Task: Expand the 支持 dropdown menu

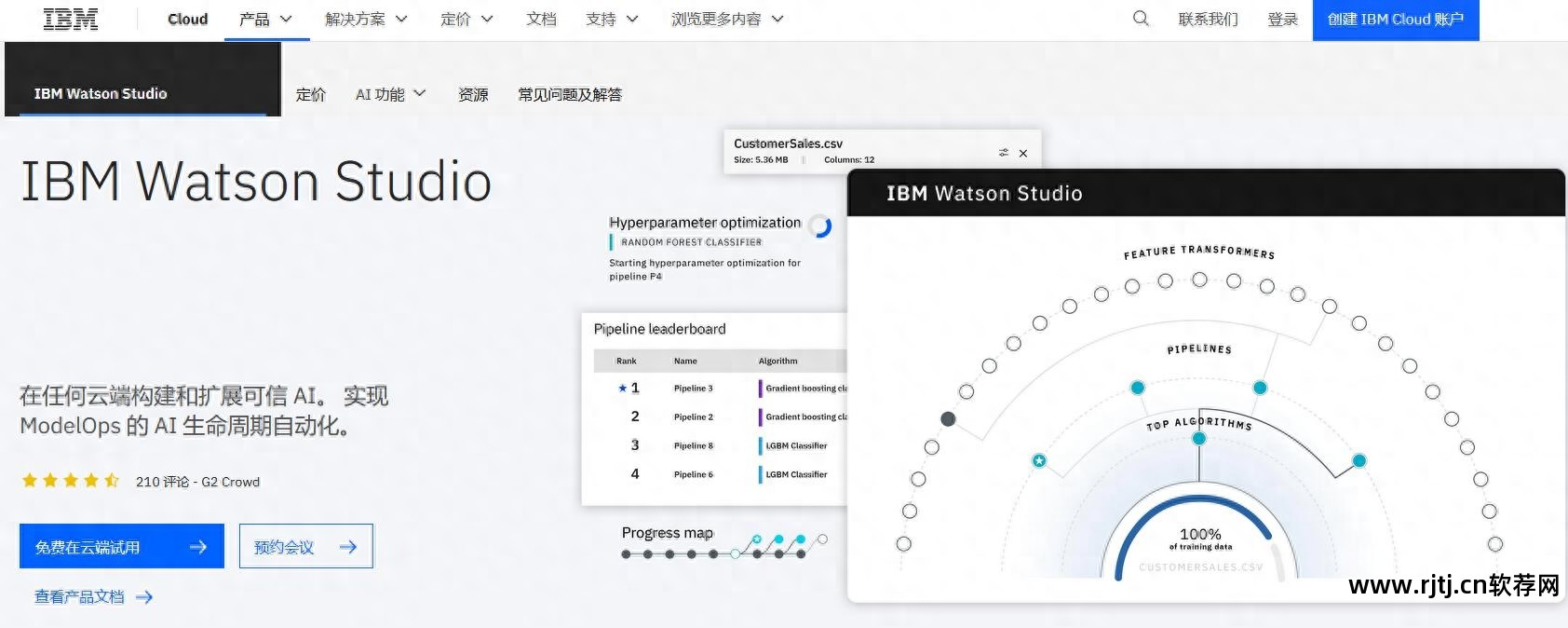Action: pos(612,19)
